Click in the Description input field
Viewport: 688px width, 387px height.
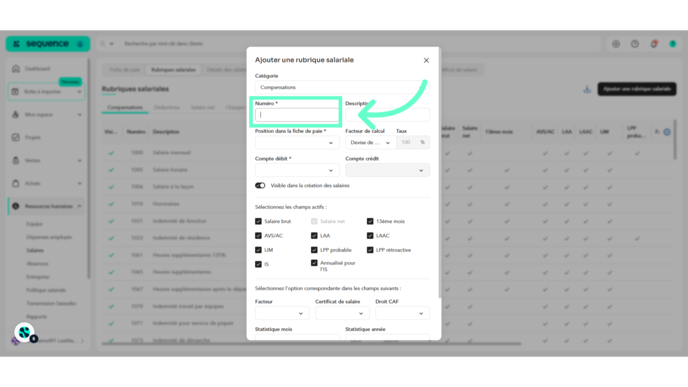point(387,115)
